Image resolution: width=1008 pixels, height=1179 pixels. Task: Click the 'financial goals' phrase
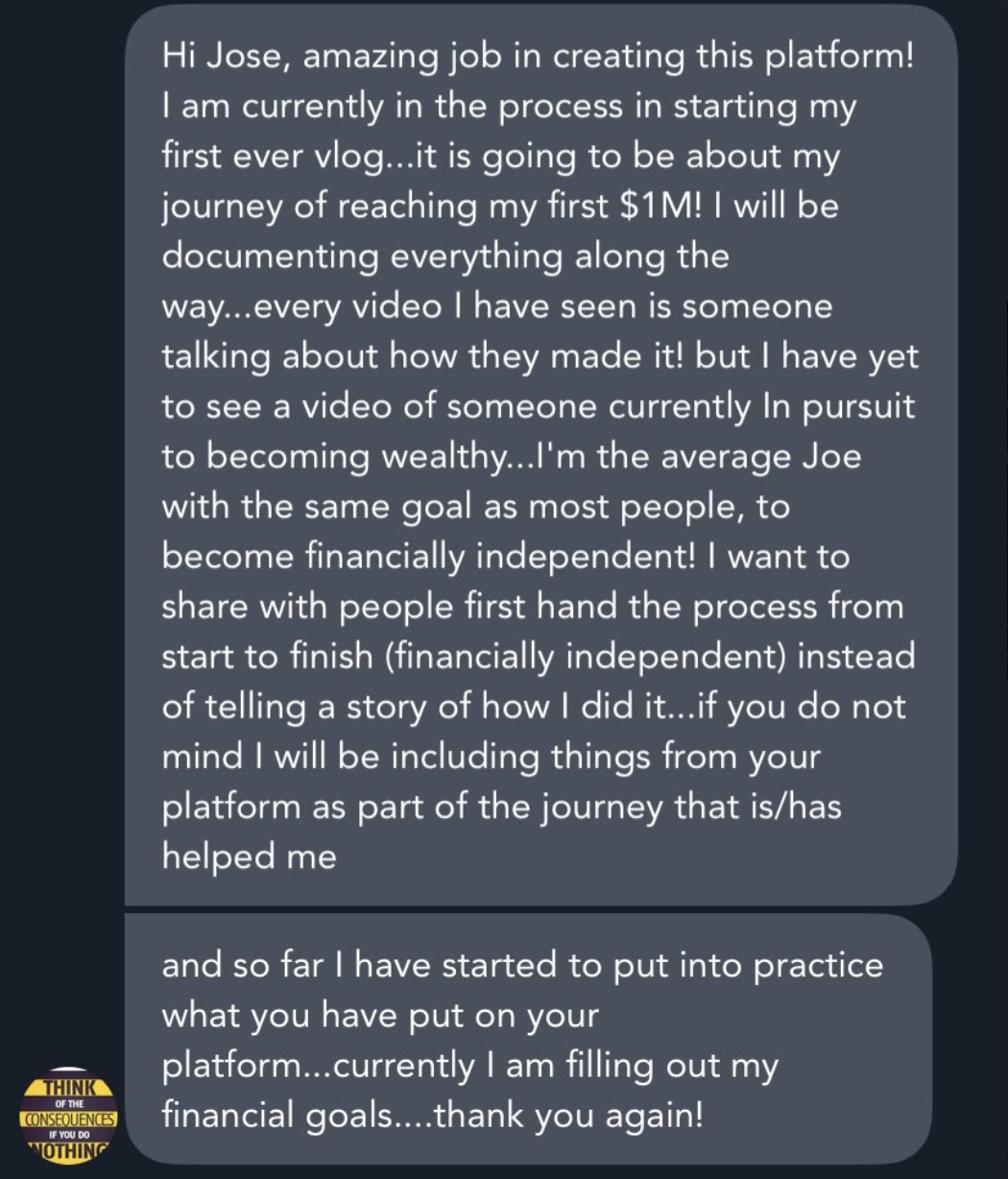[x=293, y=1116]
